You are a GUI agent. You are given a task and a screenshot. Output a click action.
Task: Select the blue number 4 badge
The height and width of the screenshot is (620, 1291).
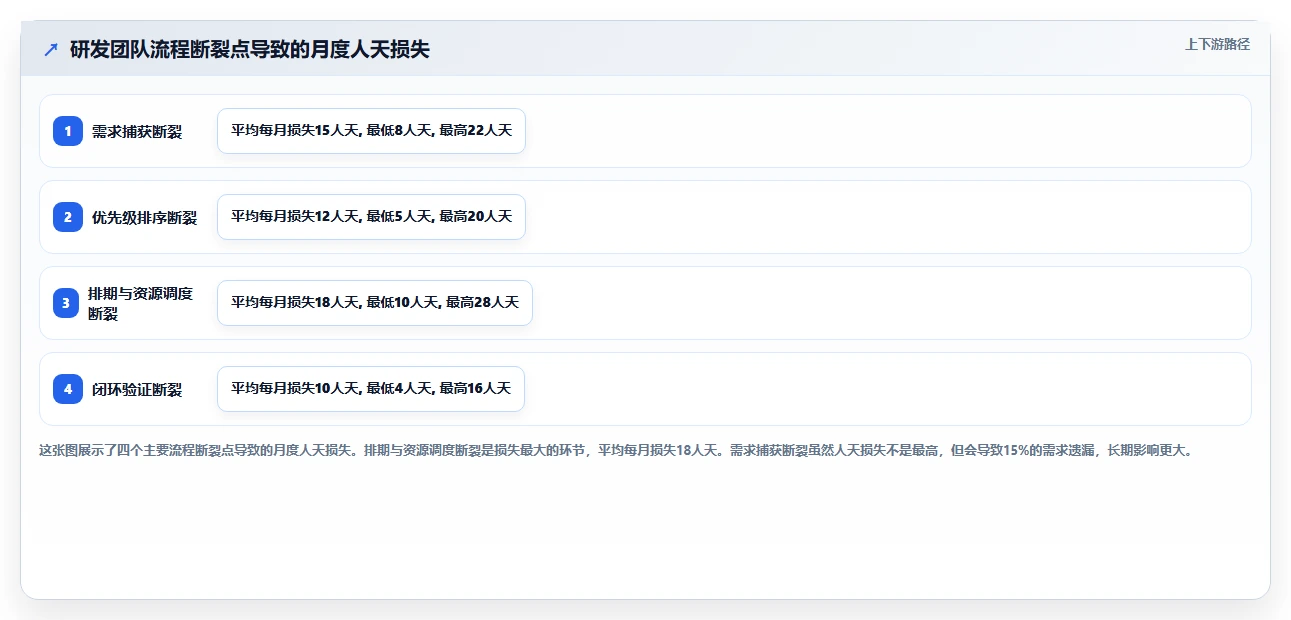[x=68, y=389]
